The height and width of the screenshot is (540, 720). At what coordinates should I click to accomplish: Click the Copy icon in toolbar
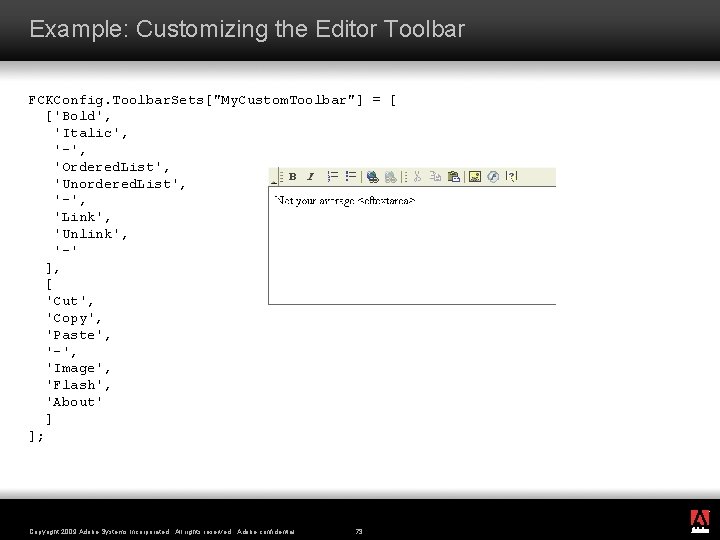coord(435,177)
